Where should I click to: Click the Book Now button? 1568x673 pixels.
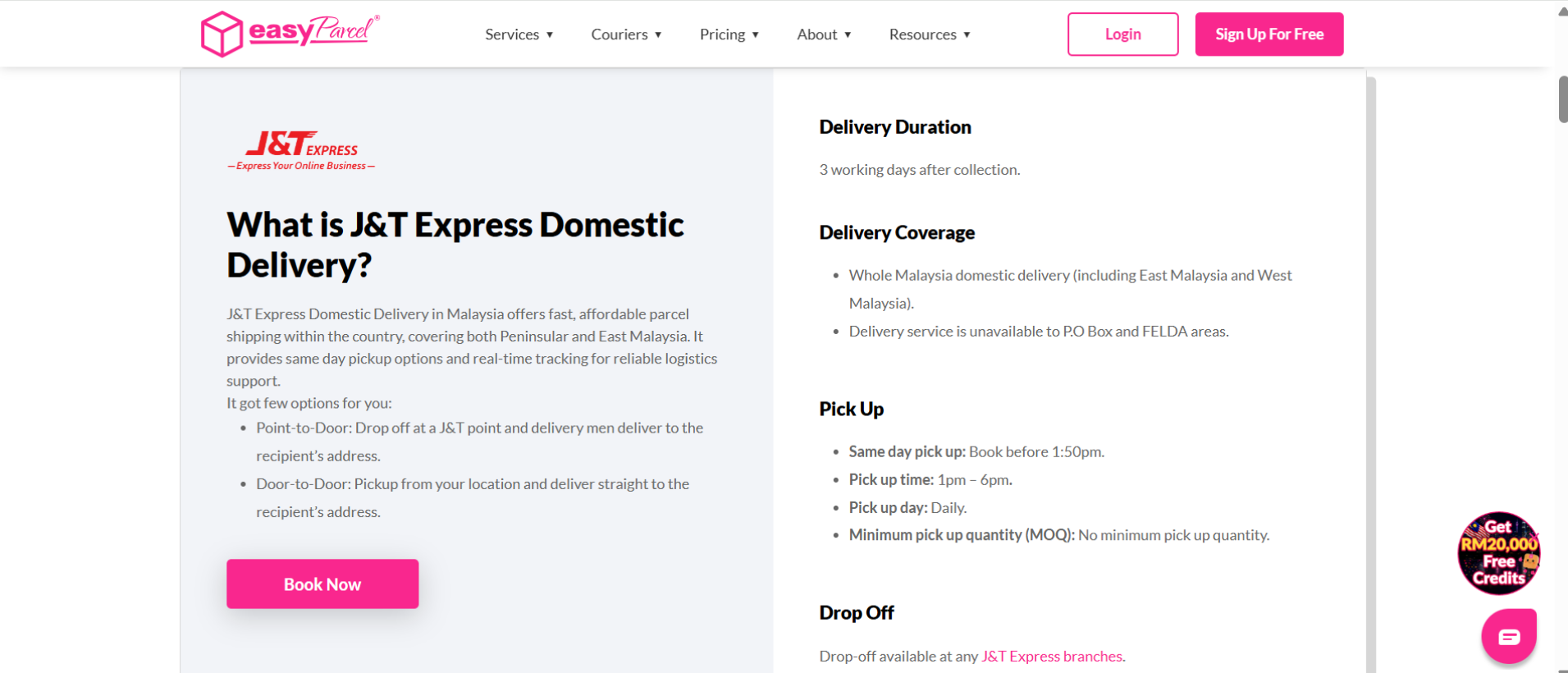click(x=322, y=584)
